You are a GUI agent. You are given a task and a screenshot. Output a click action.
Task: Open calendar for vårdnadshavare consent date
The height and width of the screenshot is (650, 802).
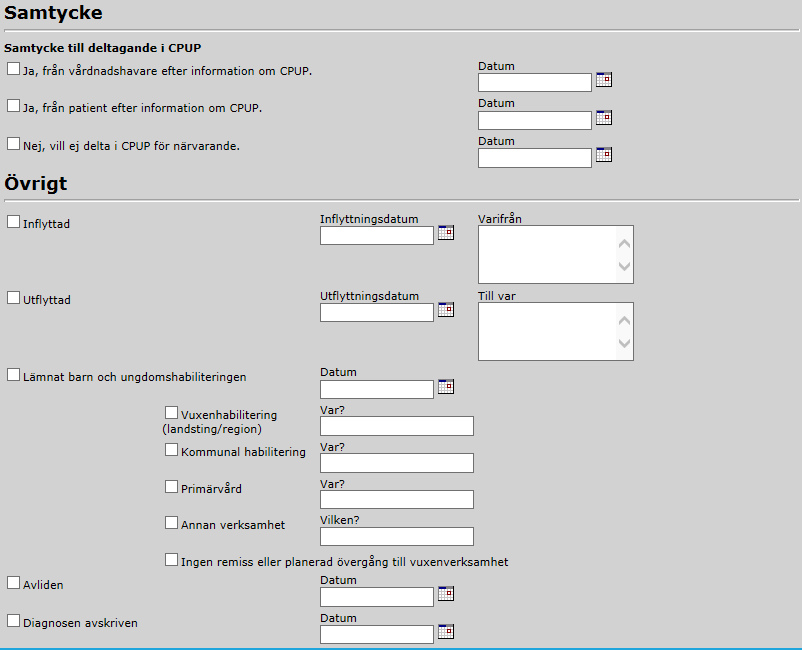[x=604, y=80]
